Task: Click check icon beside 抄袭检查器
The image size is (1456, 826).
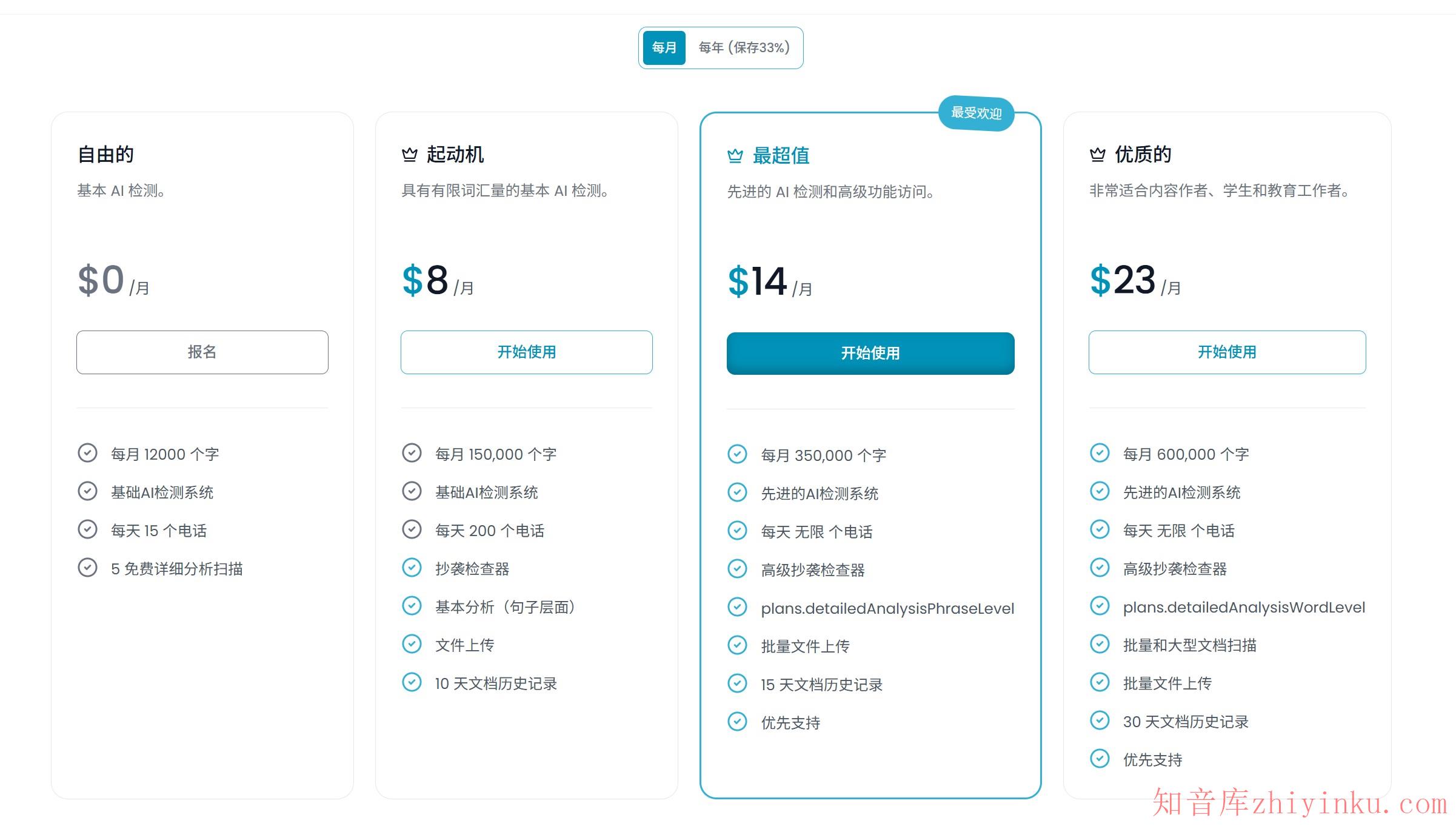Action: point(412,568)
